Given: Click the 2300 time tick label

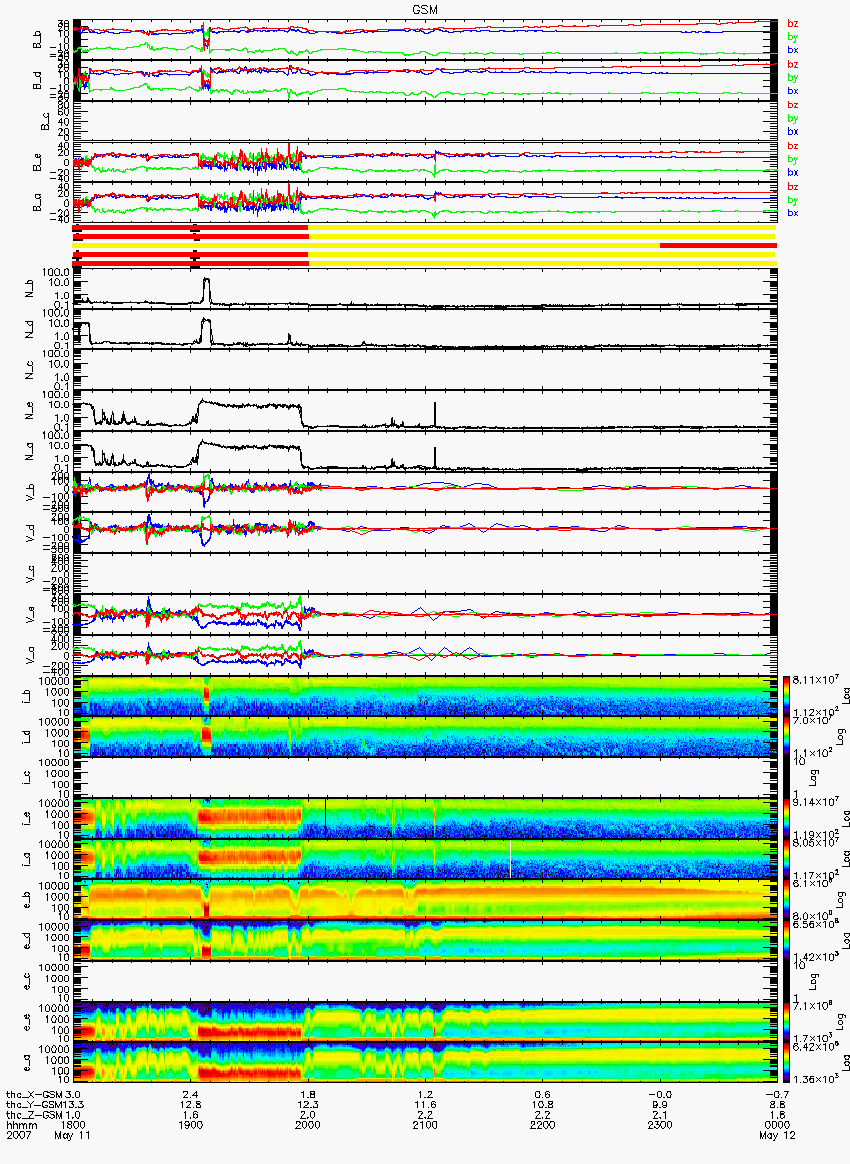Looking at the screenshot, I should (x=660, y=1125).
